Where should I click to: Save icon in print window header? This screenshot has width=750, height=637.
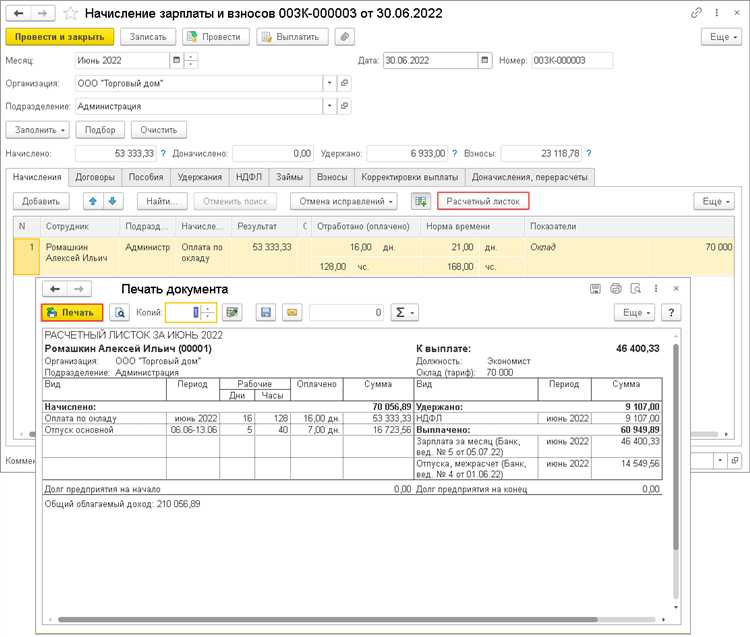click(x=596, y=288)
